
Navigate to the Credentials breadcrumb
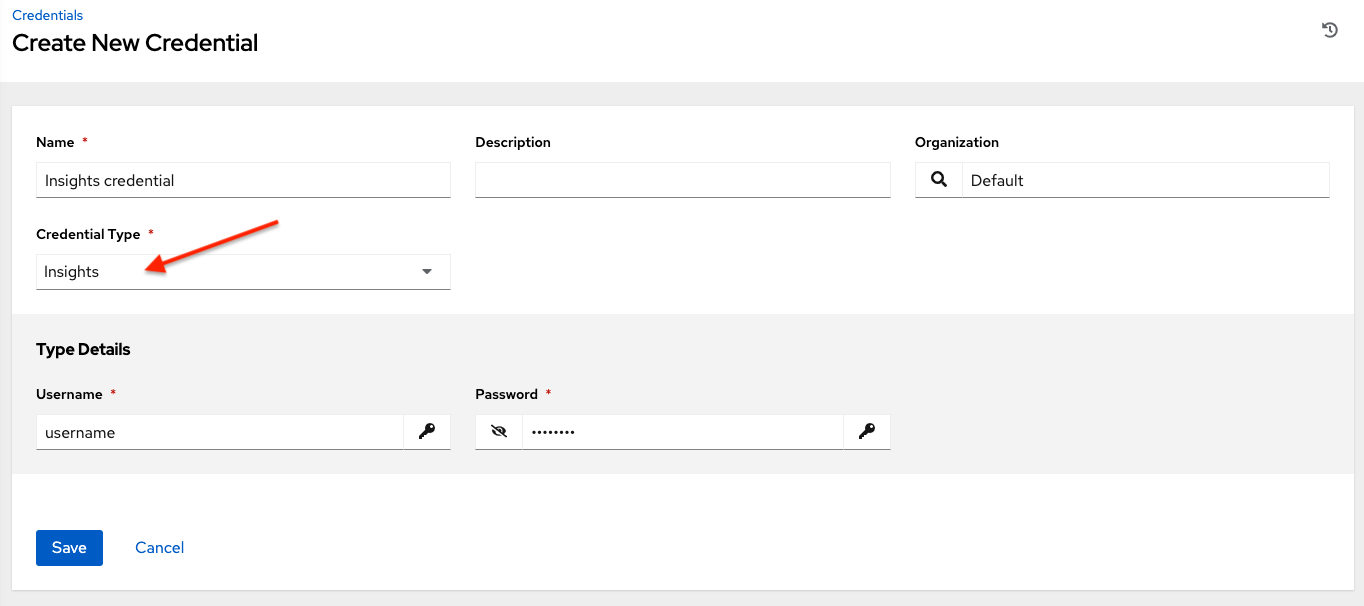pyautogui.click(x=48, y=15)
